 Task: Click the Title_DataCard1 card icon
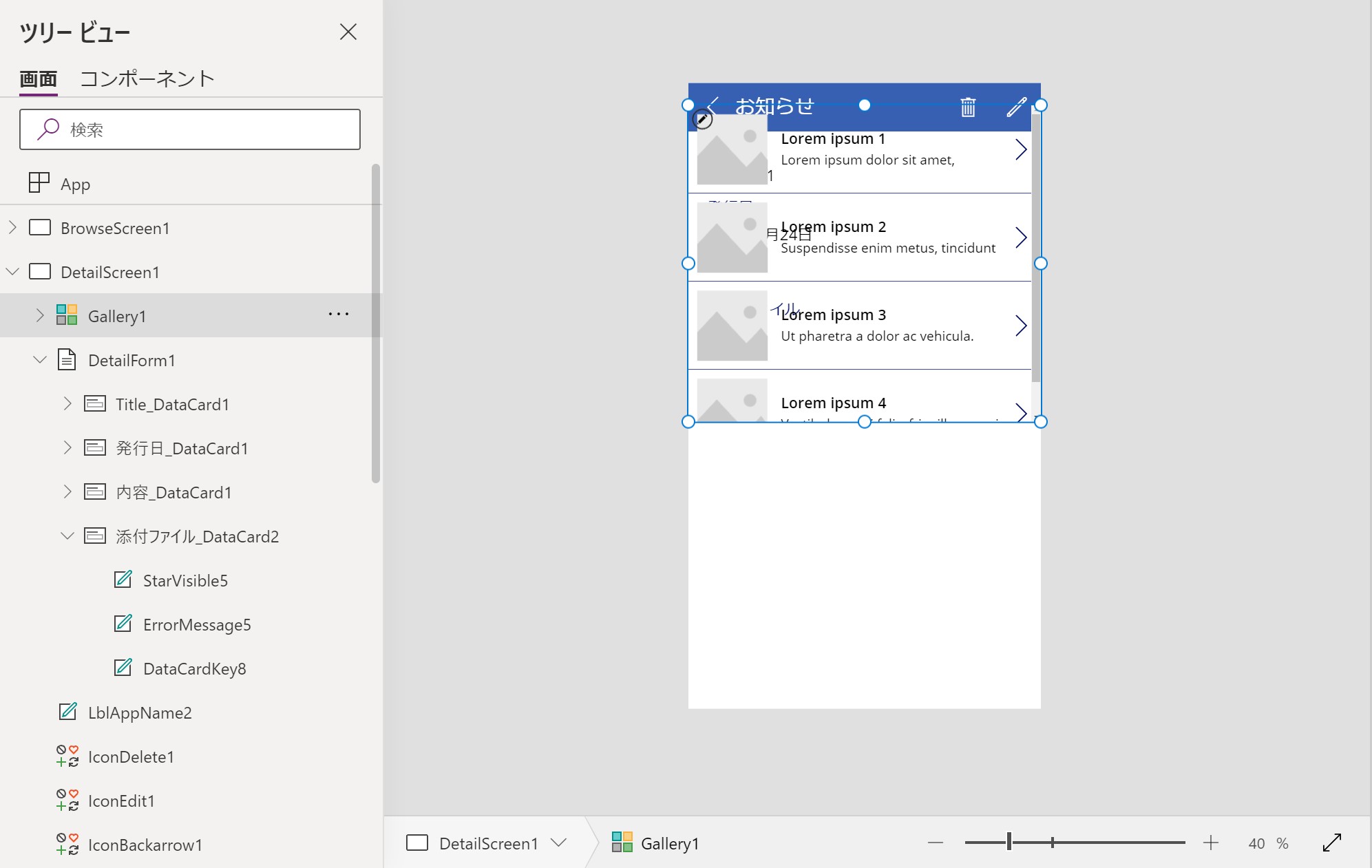[x=94, y=403]
